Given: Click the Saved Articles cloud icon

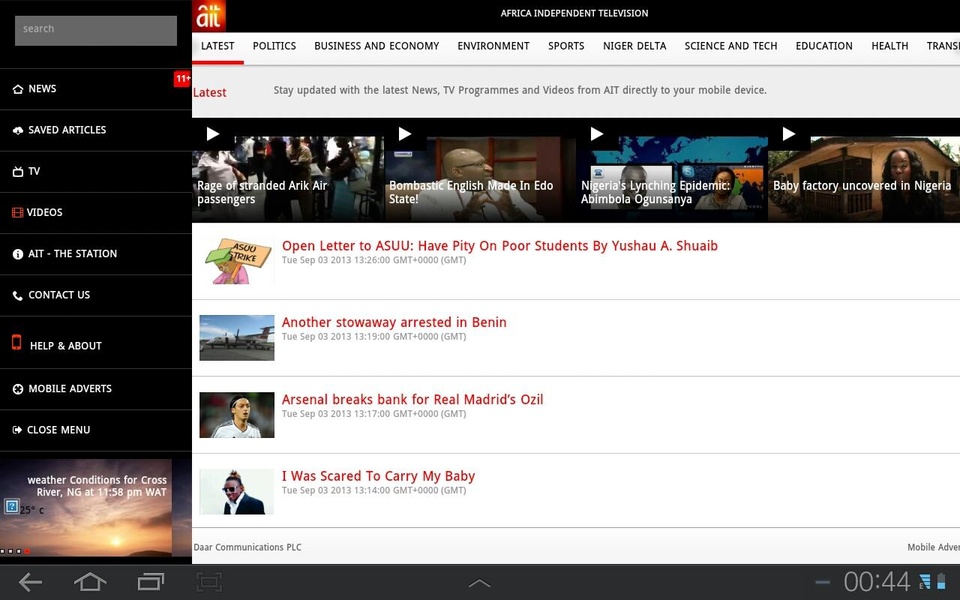Looking at the screenshot, I should pyautogui.click(x=18, y=130).
